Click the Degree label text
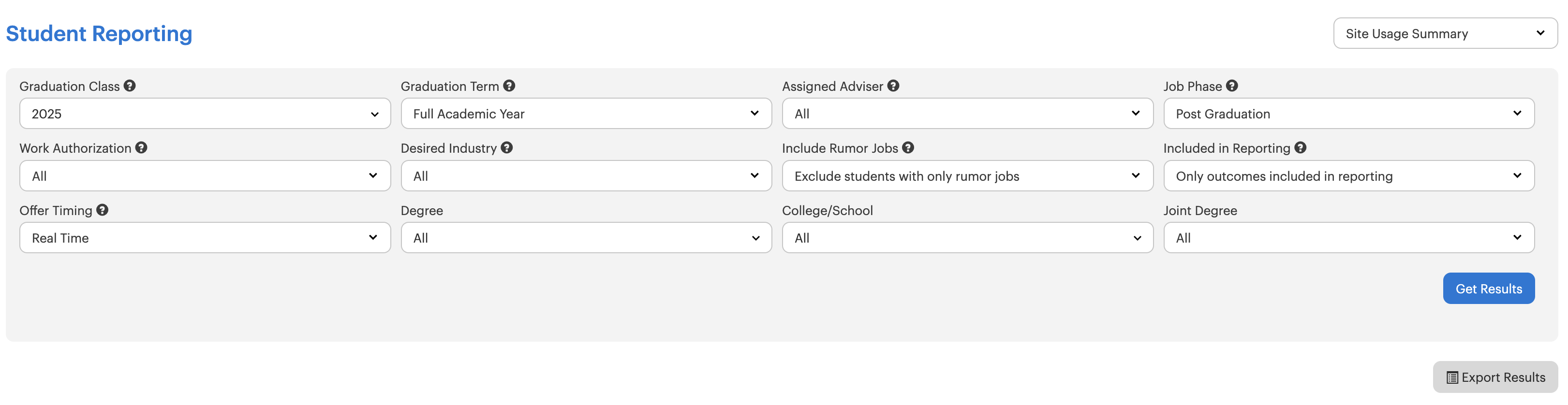Screen dimensions: 1568x405 [x=422, y=210]
